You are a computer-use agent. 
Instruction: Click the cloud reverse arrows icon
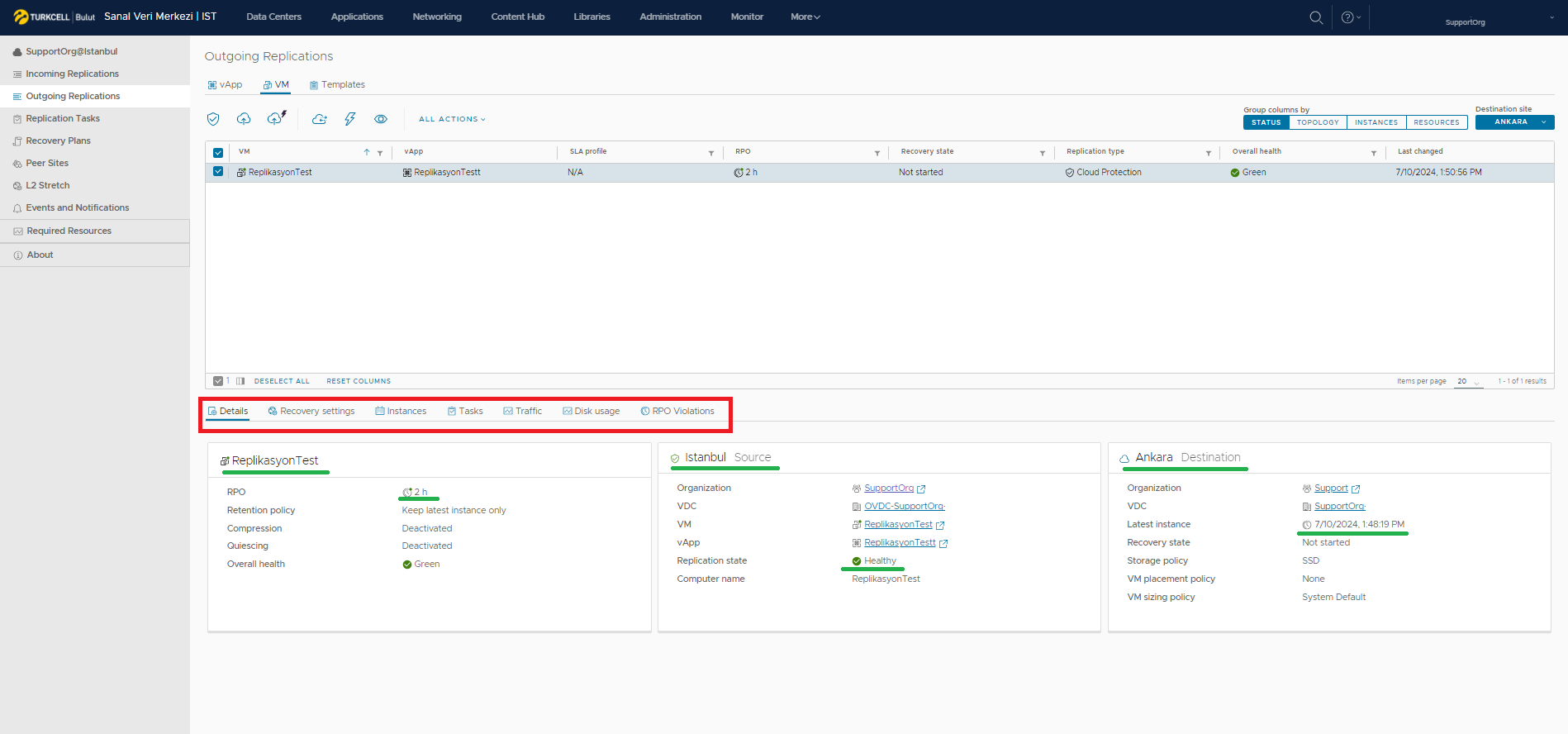(x=319, y=119)
